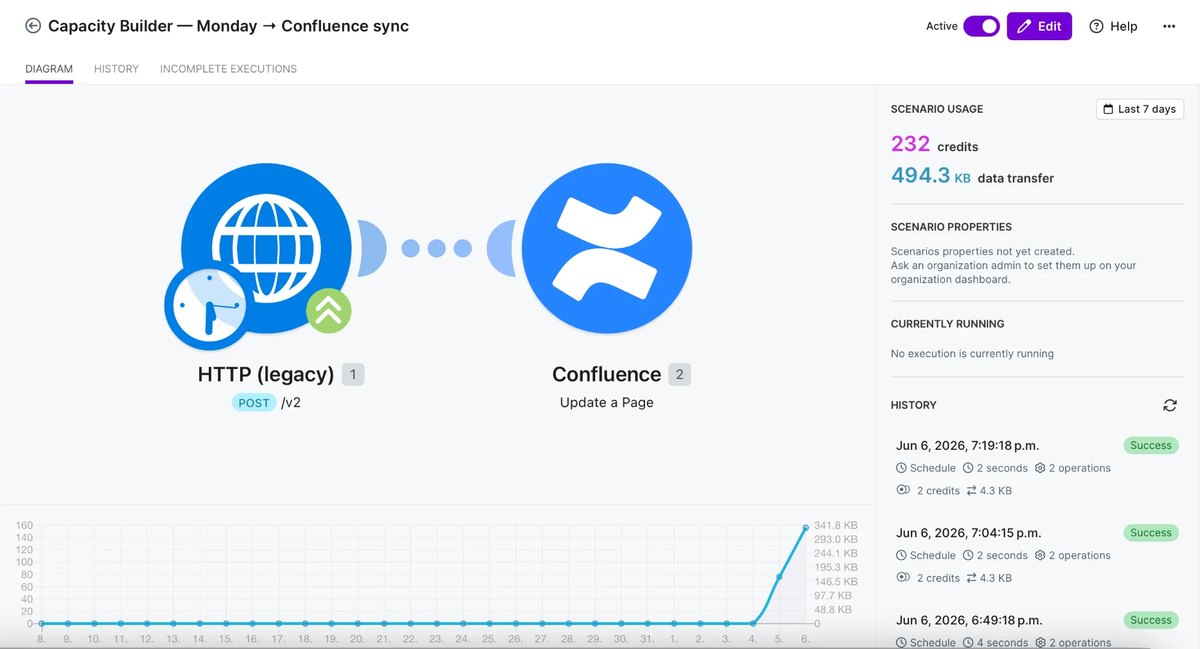Click the calendar icon in Last 7 days
The image size is (1200, 649).
tap(1108, 109)
